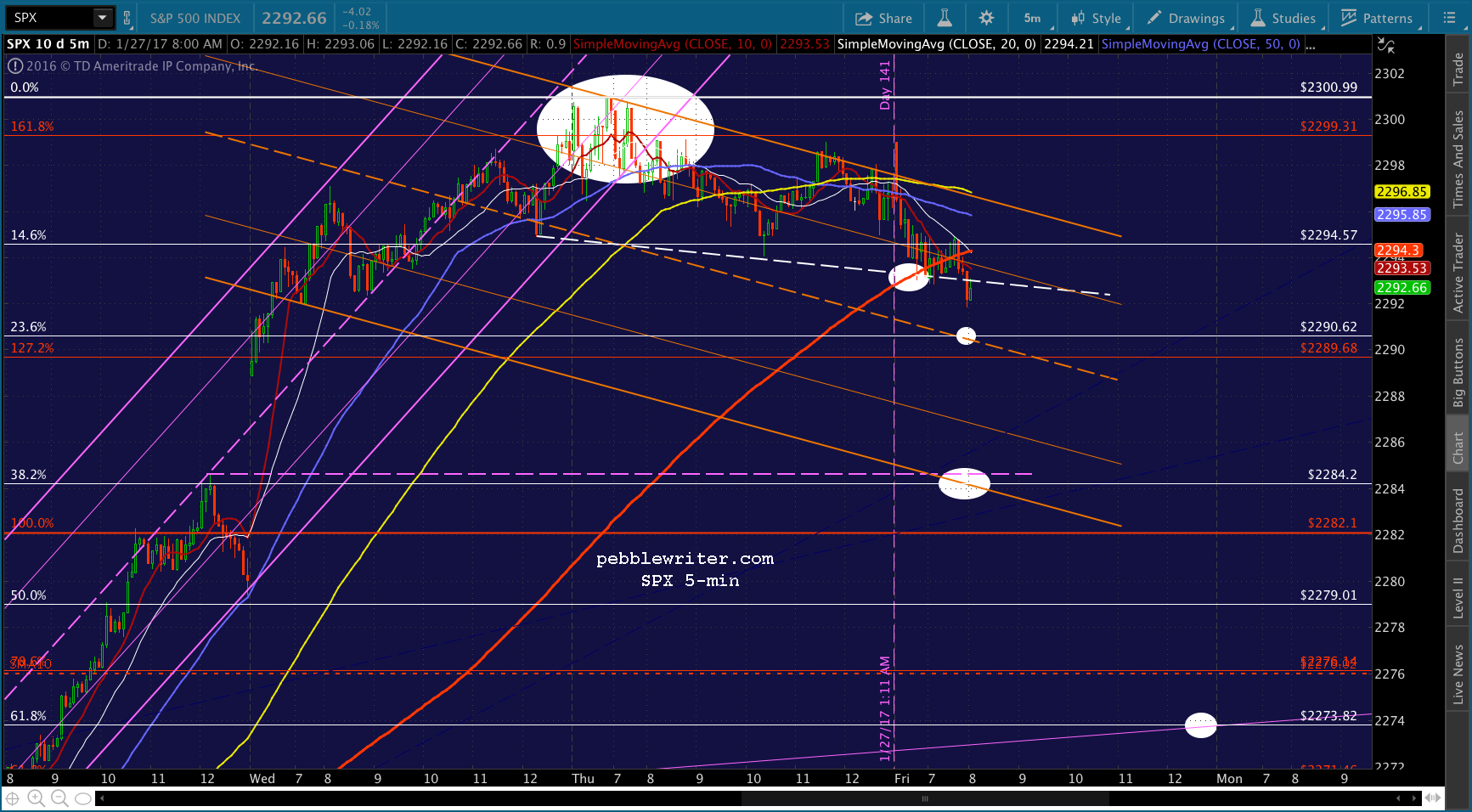Click the $2284.2 fib level label
This screenshot has height=812, width=1472.
1332,475
